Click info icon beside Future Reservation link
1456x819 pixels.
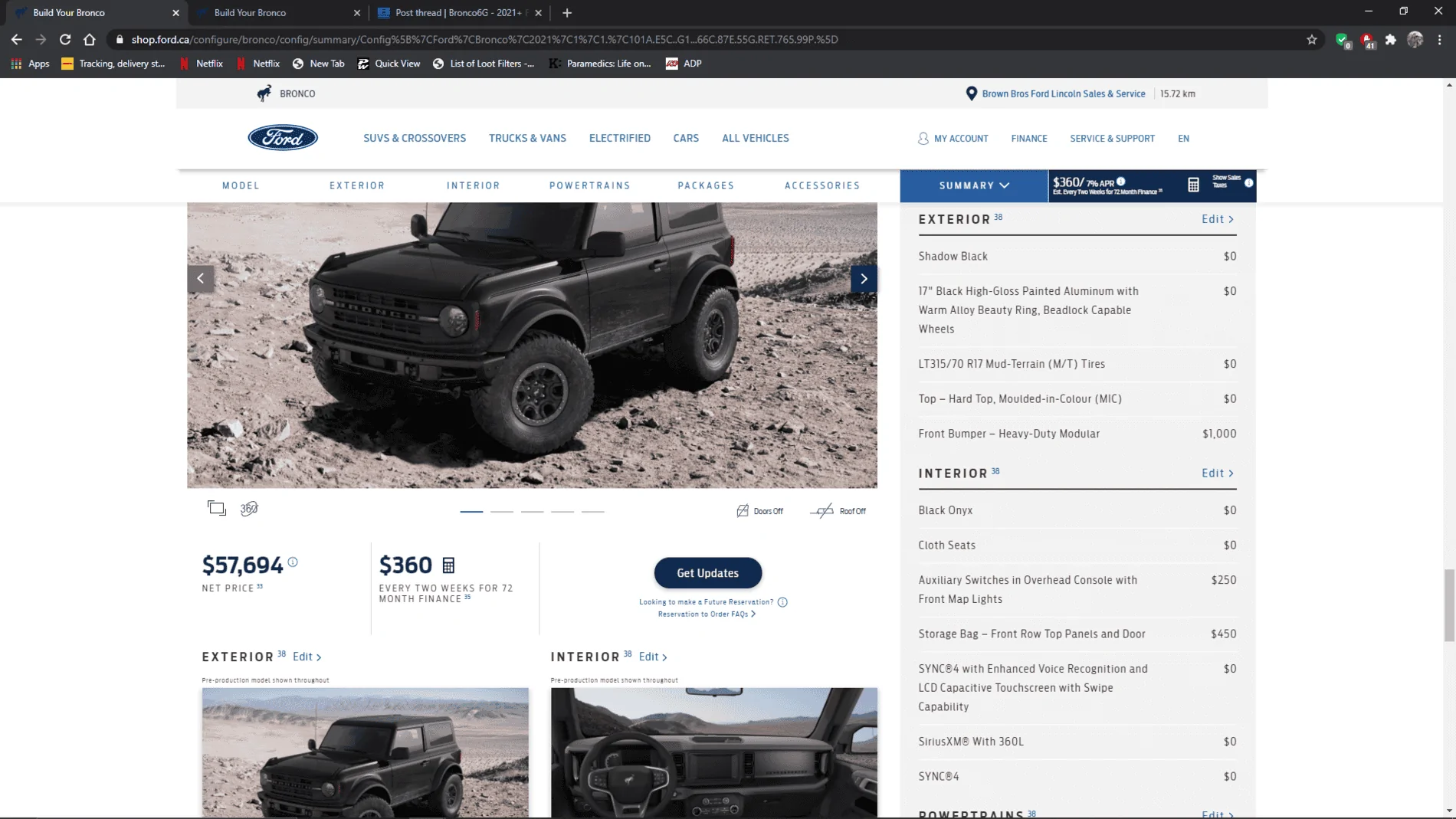pyautogui.click(x=782, y=602)
